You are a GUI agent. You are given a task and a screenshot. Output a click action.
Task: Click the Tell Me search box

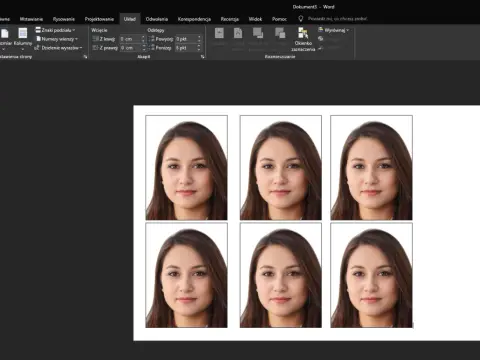[x=337, y=19]
